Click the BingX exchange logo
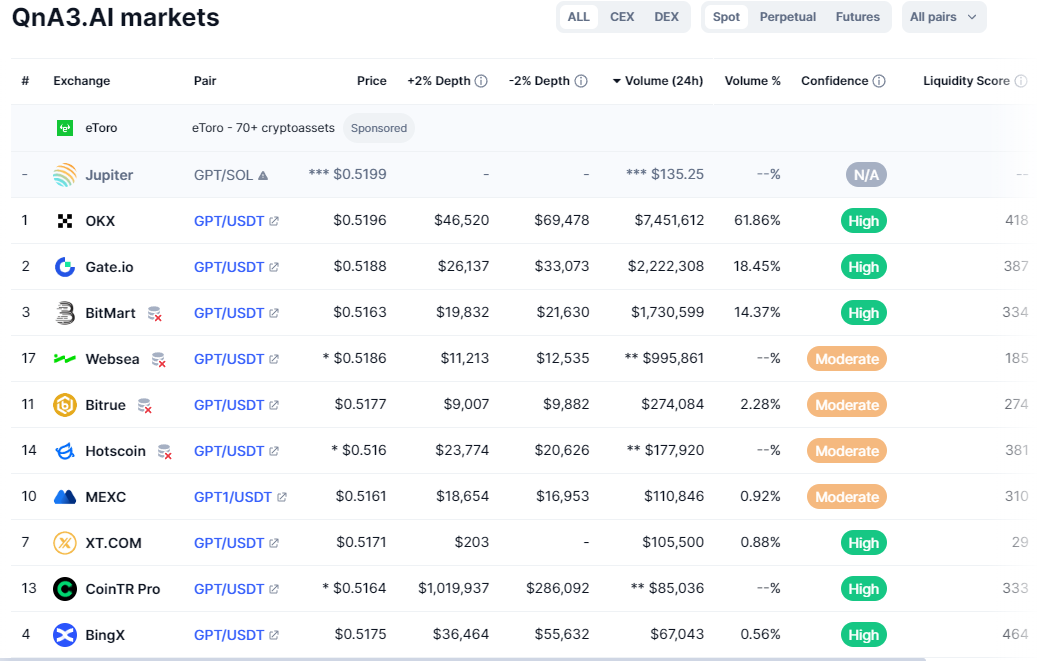 point(65,635)
